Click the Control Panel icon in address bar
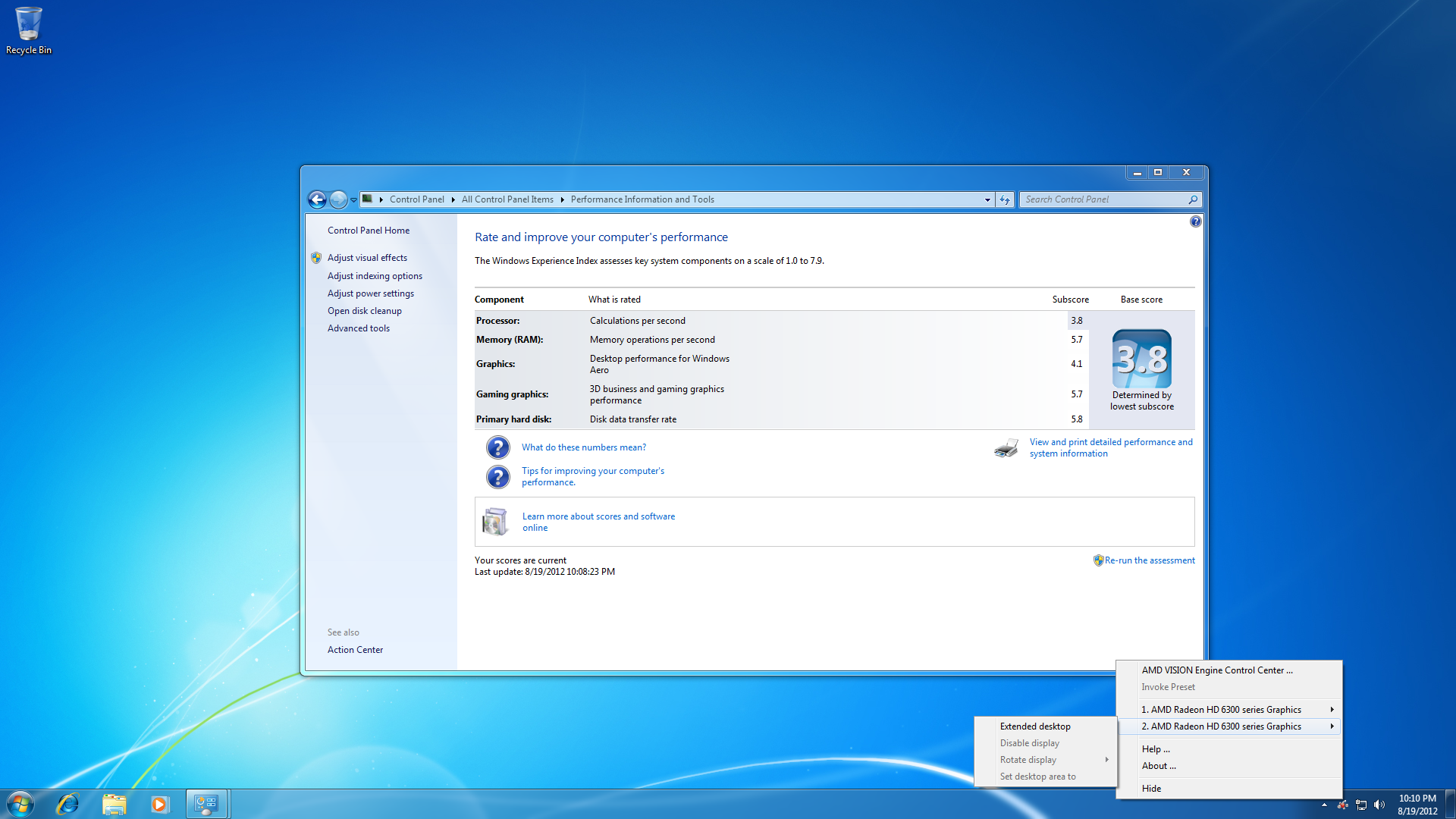 (x=368, y=199)
